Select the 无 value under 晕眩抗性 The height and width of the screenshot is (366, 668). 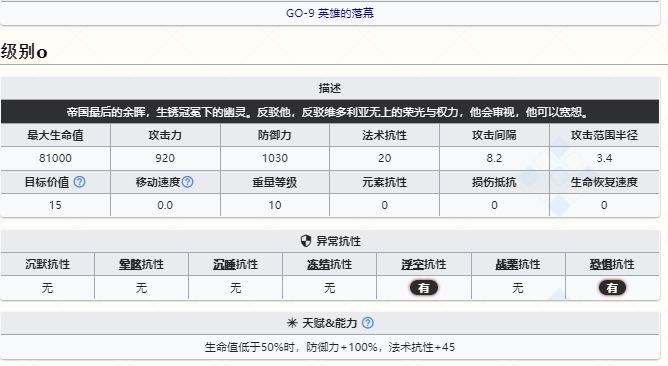[x=141, y=288]
